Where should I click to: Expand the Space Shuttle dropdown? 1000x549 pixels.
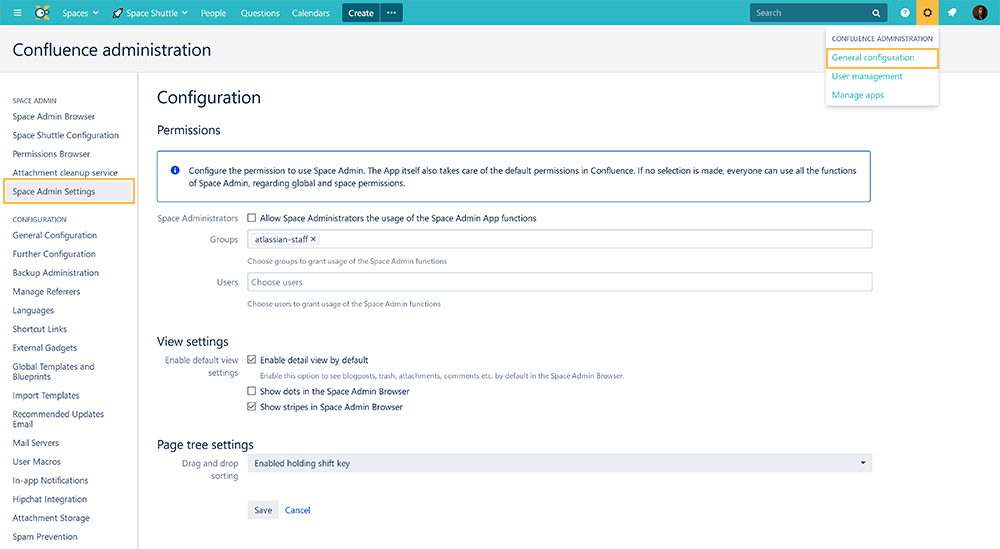pos(151,13)
